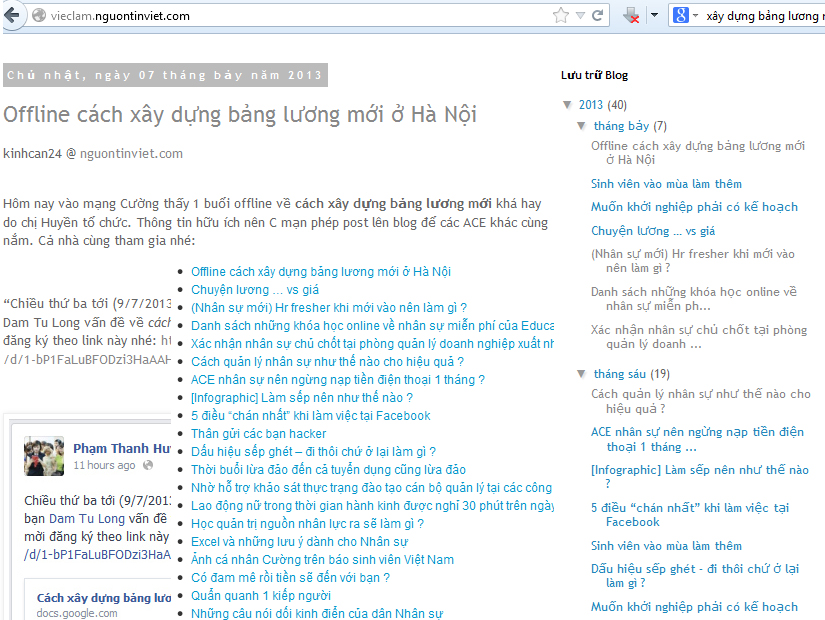Reload the page with the refresh icon
This screenshot has width=825, height=620.
[598, 16]
